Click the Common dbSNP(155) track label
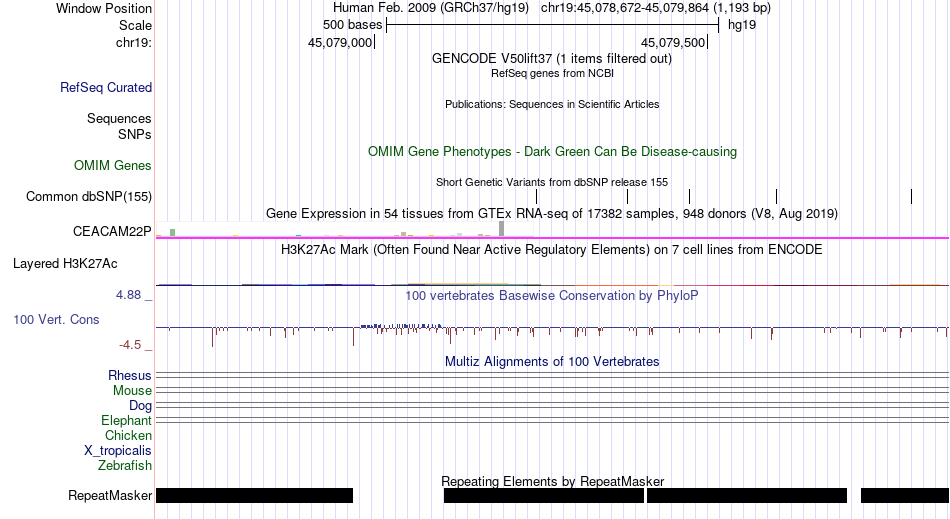This screenshot has height=519, width=950. click(89, 196)
